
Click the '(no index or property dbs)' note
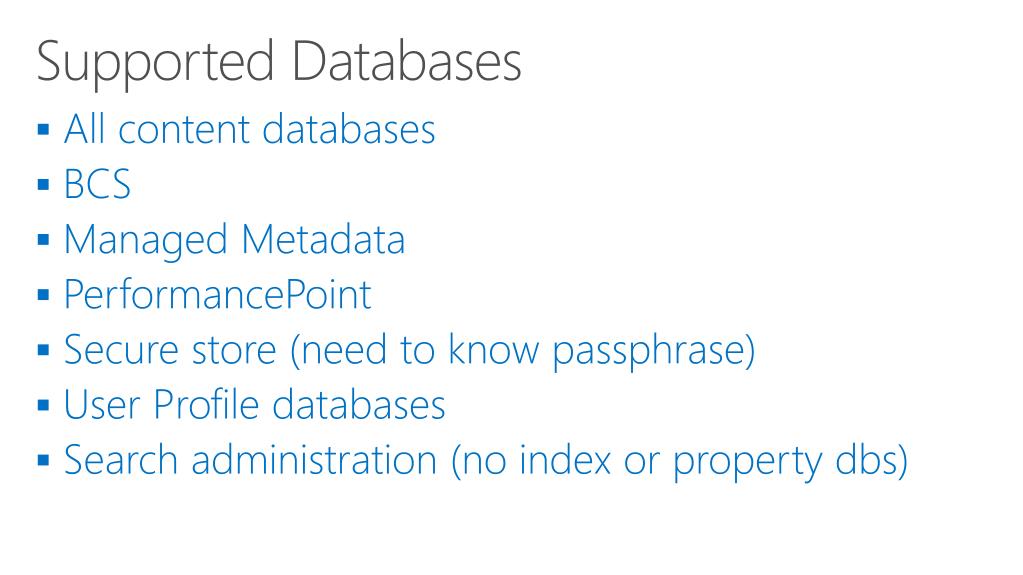pyautogui.click(x=679, y=461)
